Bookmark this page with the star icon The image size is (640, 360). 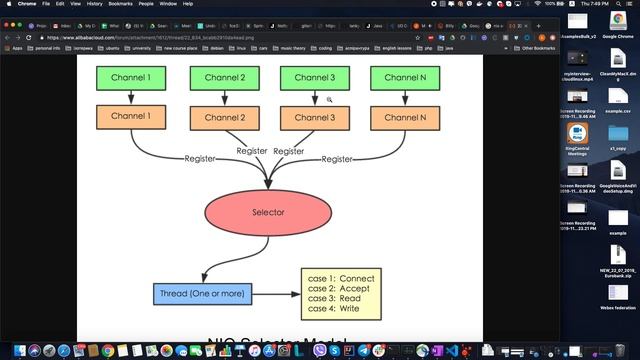(x=418, y=38)
